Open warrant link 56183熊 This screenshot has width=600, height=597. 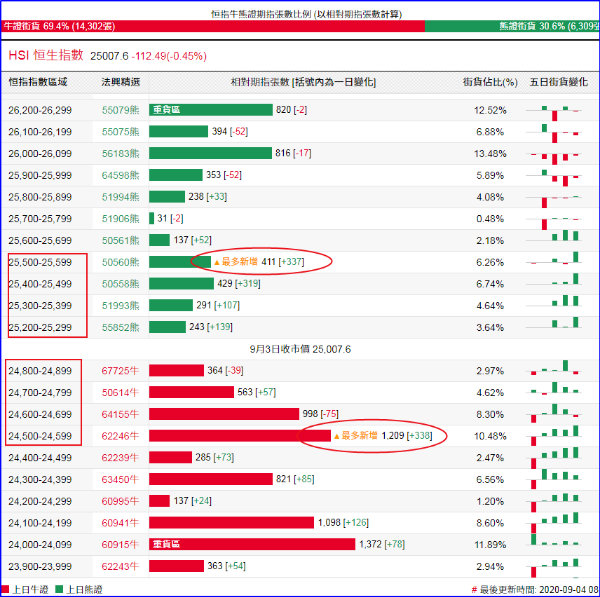coord(120,154)
